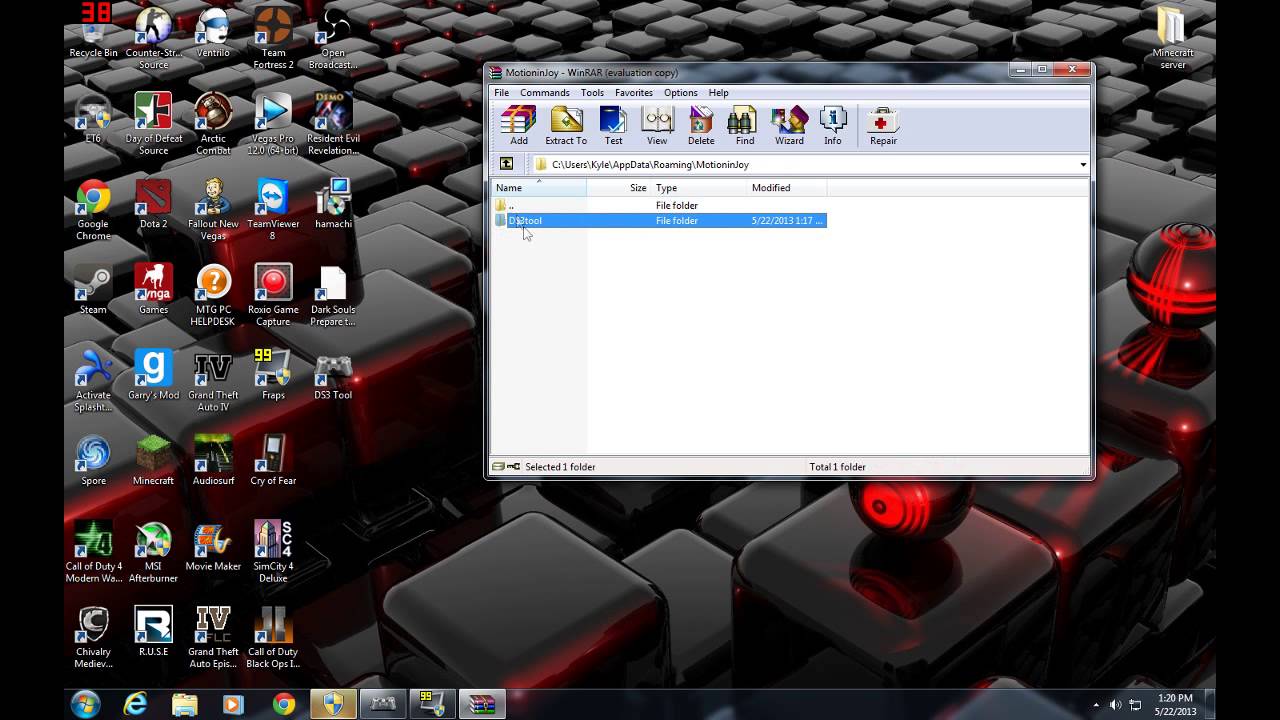Select Fallout New Vegas desktop icon
1280x720 pixels.
(213, 210)
